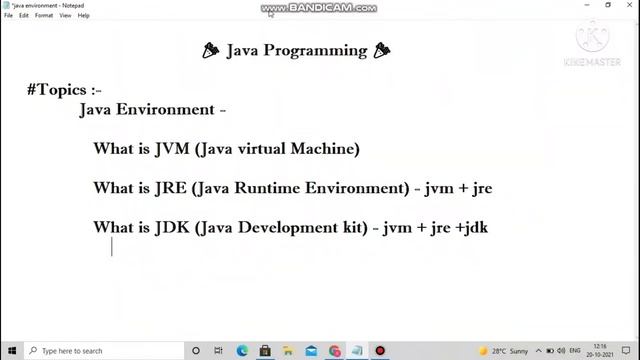Open the Help menu
The width and height of the screenshot is (640, 360).
83,16
